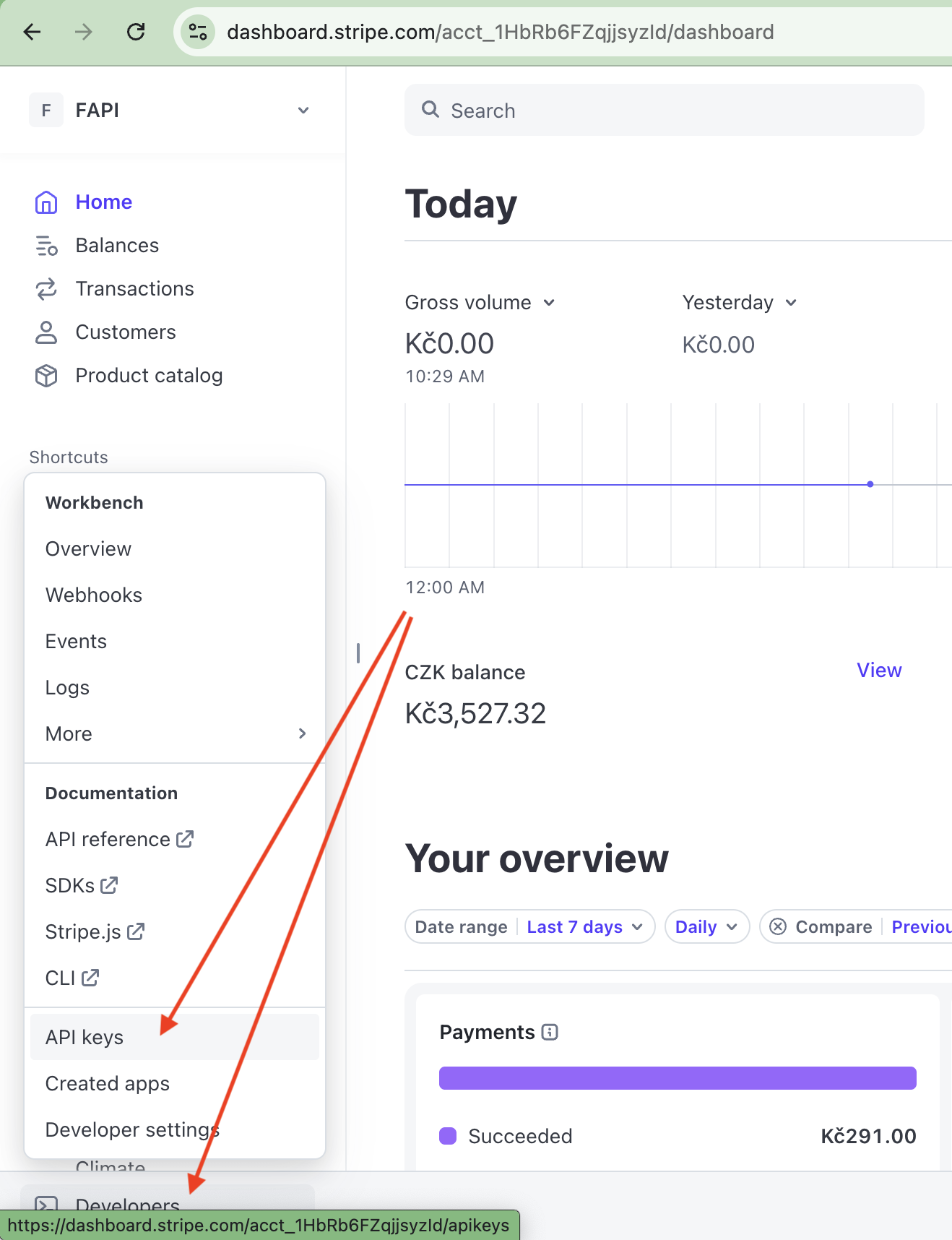Screen dimensions: 952x1240
Task: Click the search magnifier icon
Action: 430,110
